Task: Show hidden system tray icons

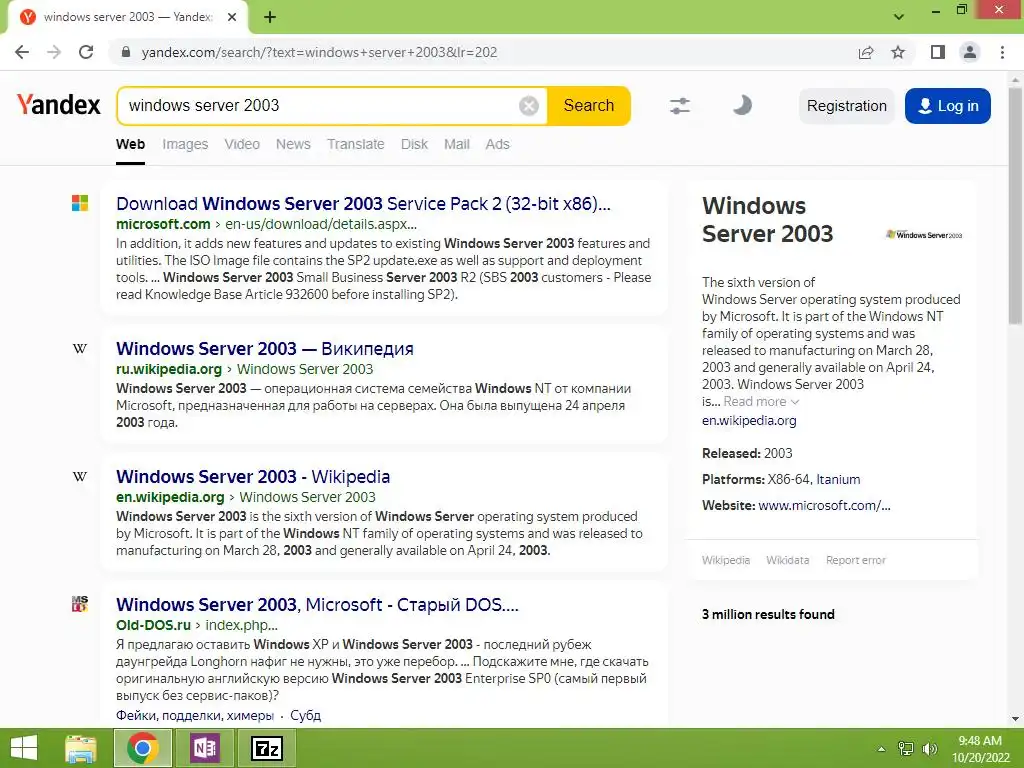Action: click(881, 749)
